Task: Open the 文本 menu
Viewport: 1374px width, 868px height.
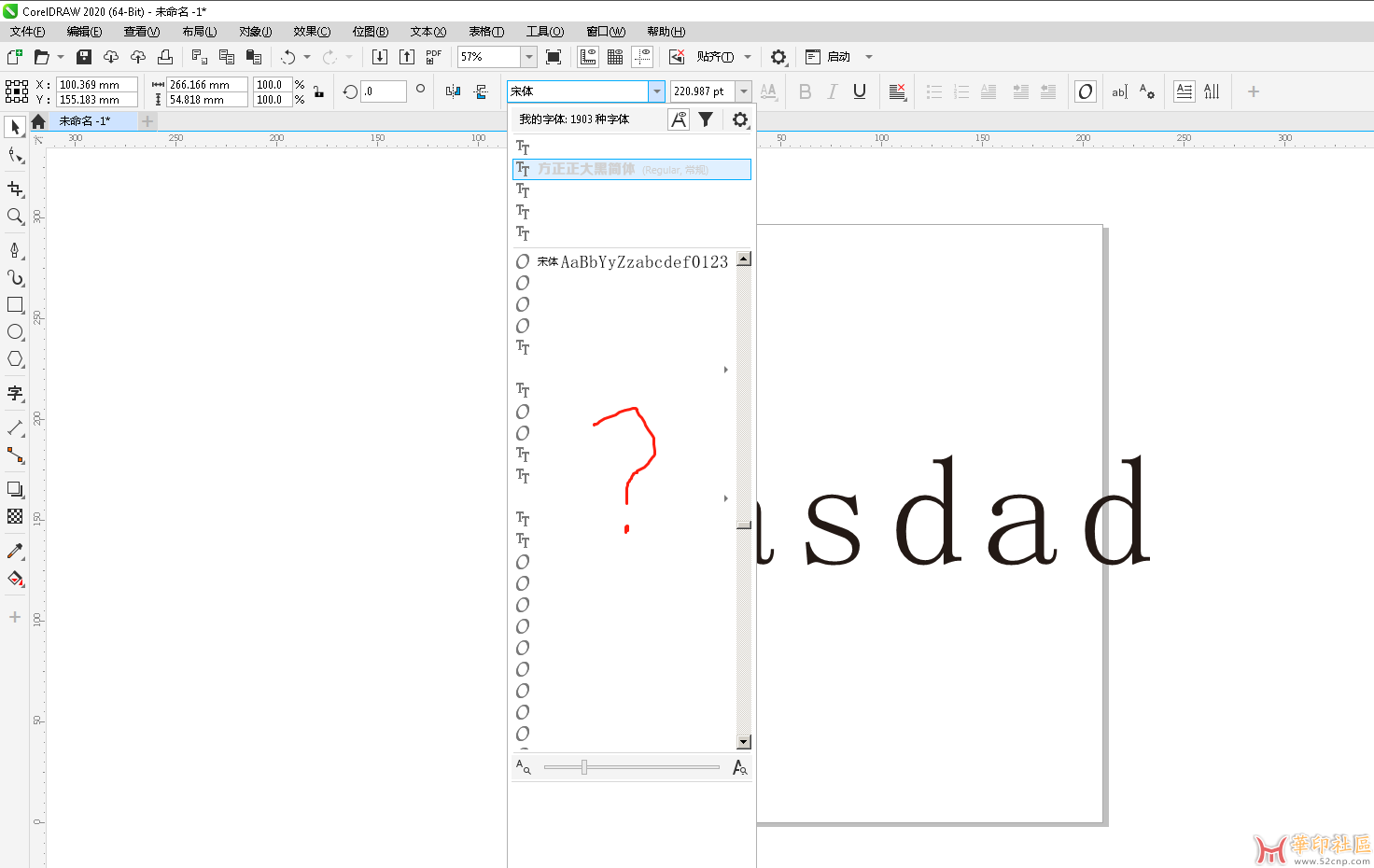Action: pos(428,32)
